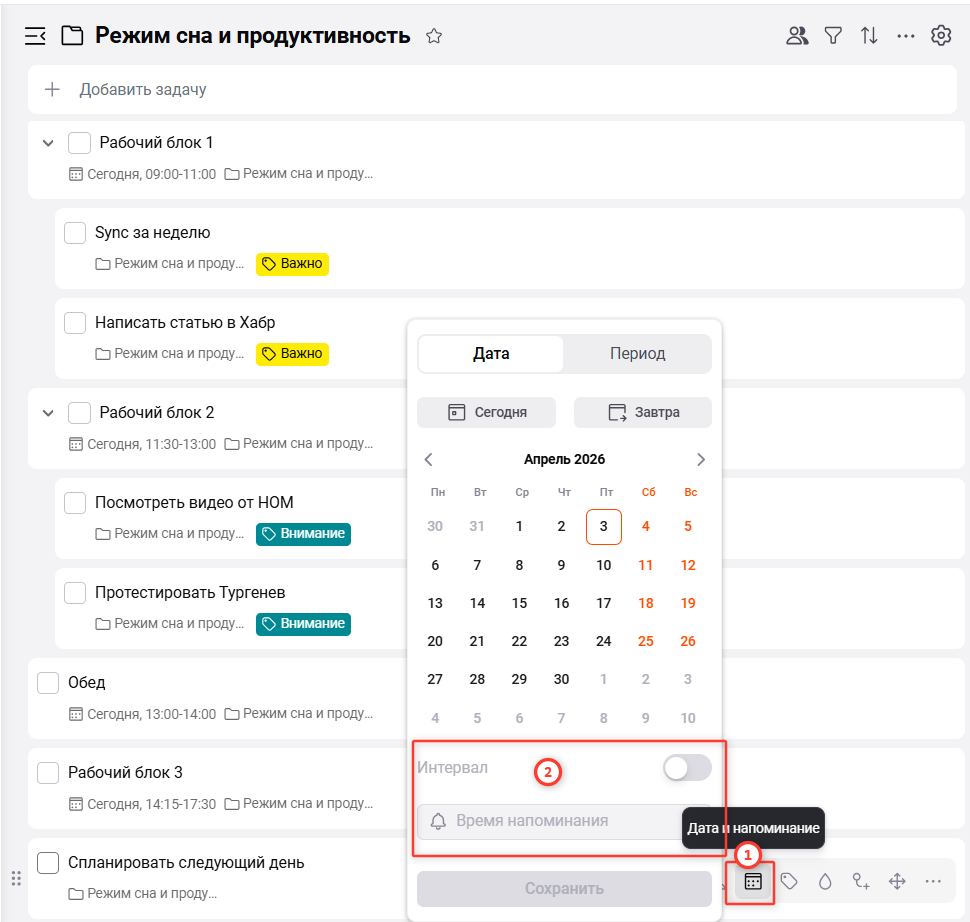Open more options in the task toolbar
970x922 pixels.
tap(933, 881)
